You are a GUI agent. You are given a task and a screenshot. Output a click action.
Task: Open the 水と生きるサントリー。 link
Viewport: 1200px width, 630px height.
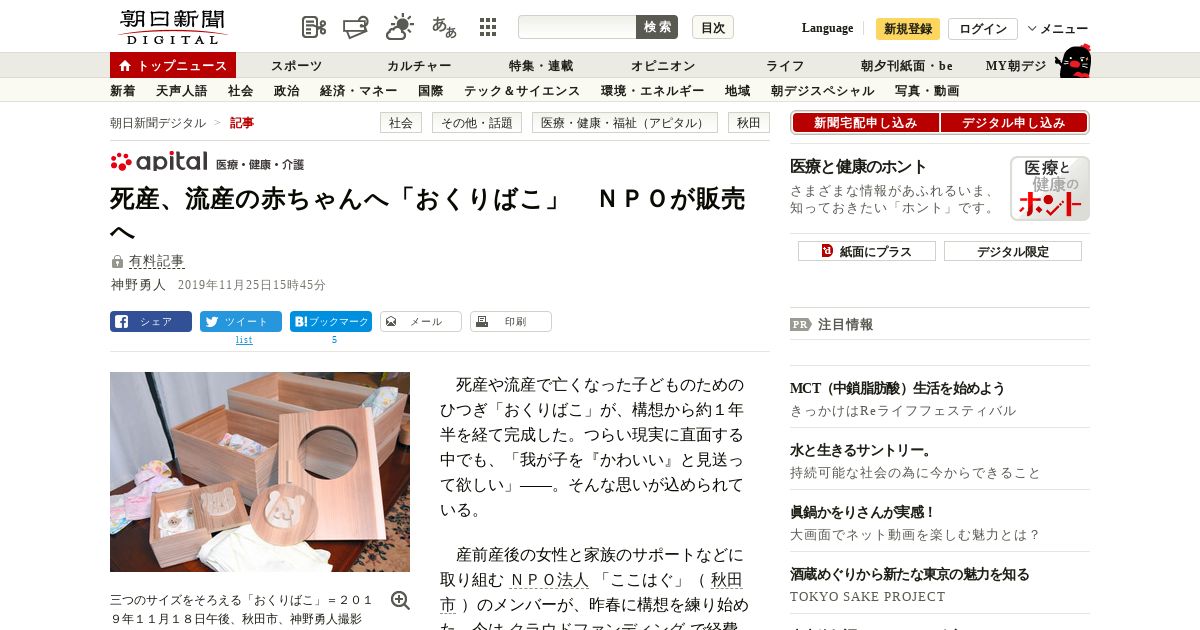(862, 450)
